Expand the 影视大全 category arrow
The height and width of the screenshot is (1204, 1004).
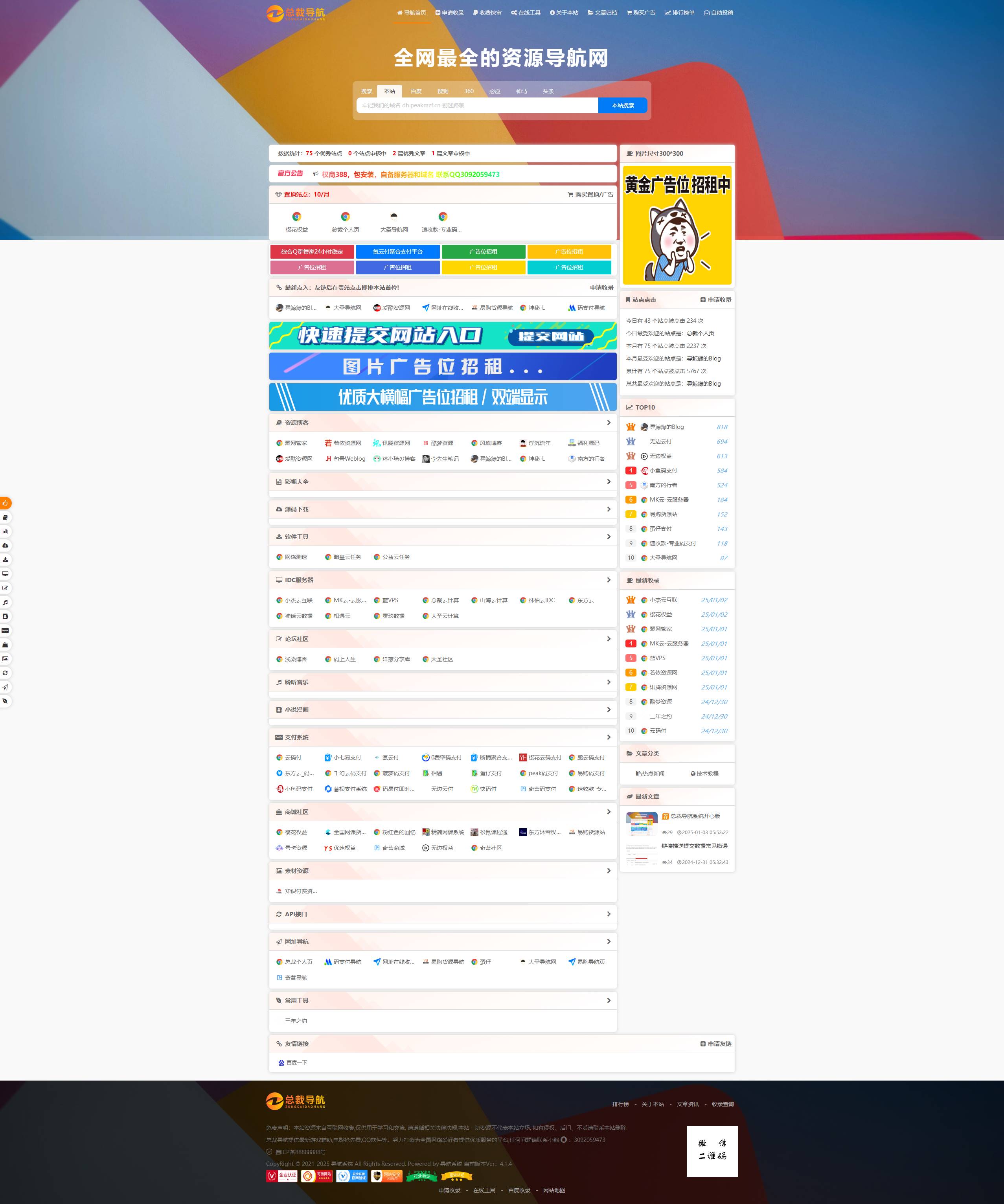click(x=609, y=482)
